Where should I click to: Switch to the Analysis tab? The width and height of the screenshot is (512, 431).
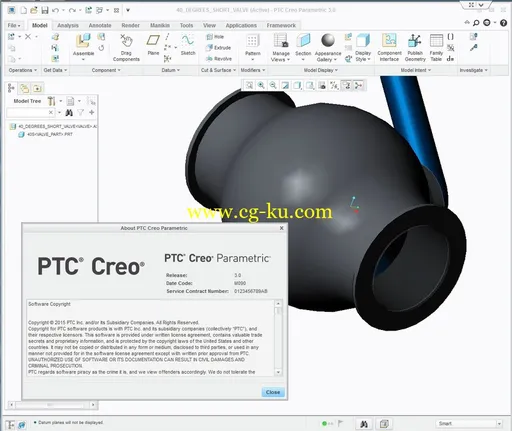tap(68, 25)
